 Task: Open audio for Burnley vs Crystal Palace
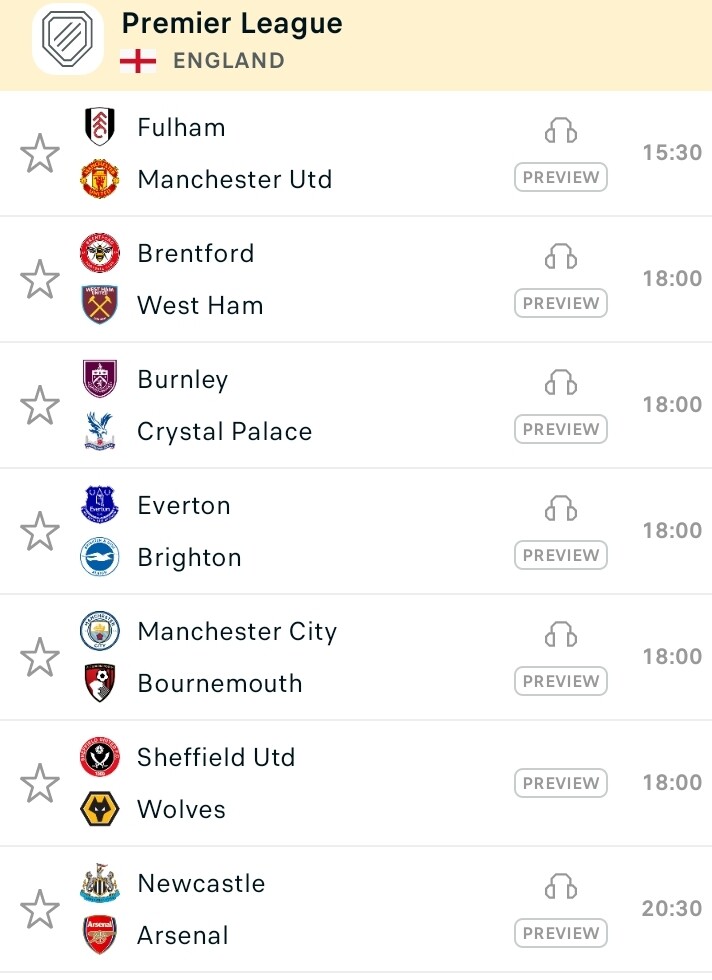(561, 383)
